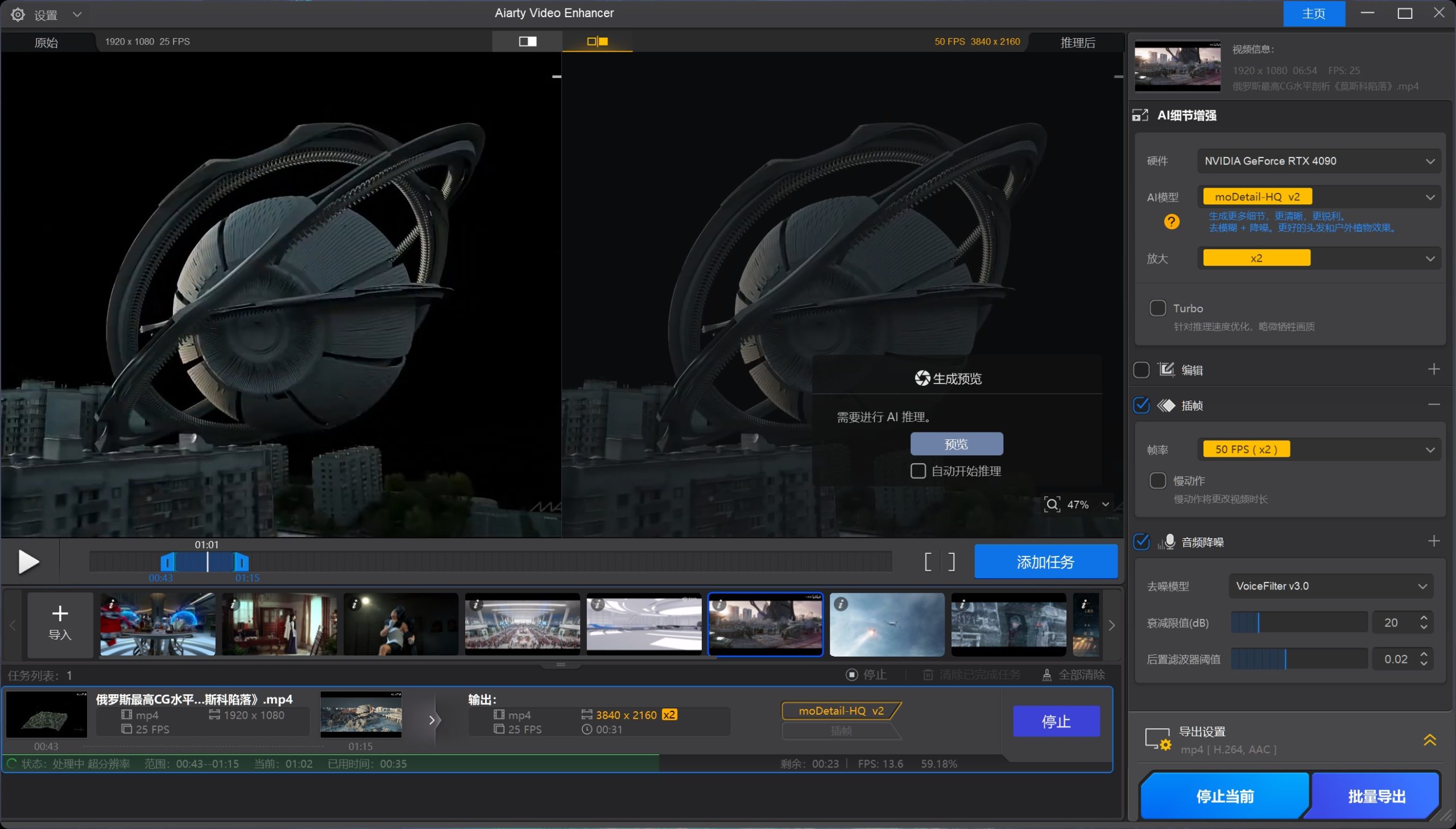Click the video info thumbnail

[x=1177, y=66]
